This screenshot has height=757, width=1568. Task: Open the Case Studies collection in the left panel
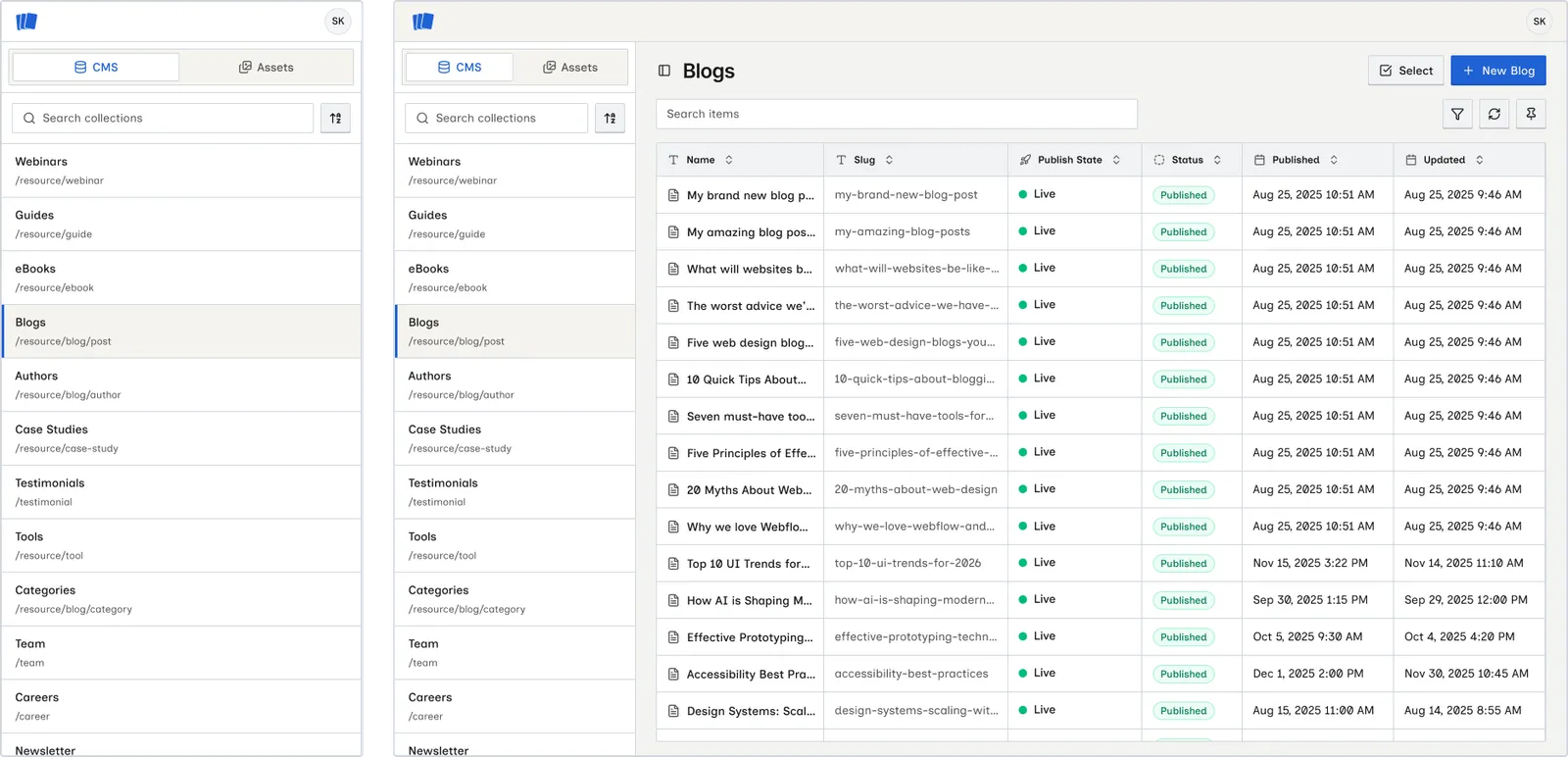pyautogui.click(x=181, y=438)
